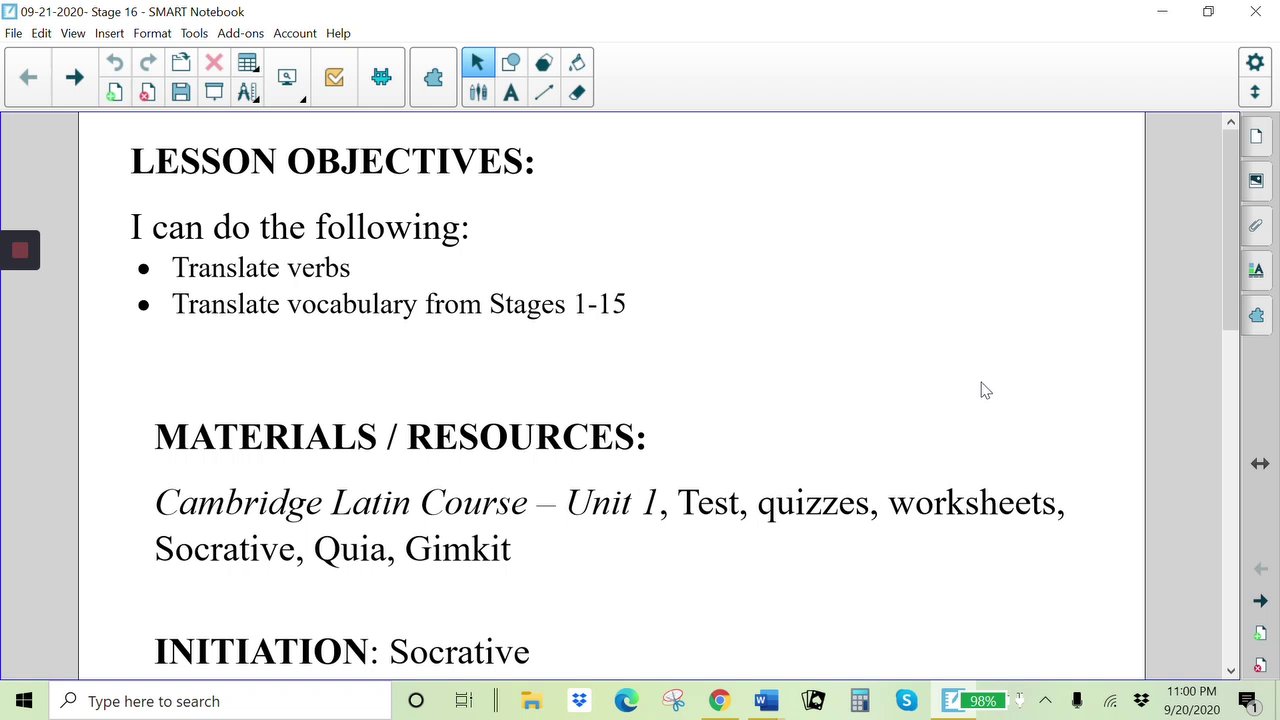This screenshot has width=1280, height=720.
Task: Go to the previous page from the sidebar arrow
Action: (1260, 569)
